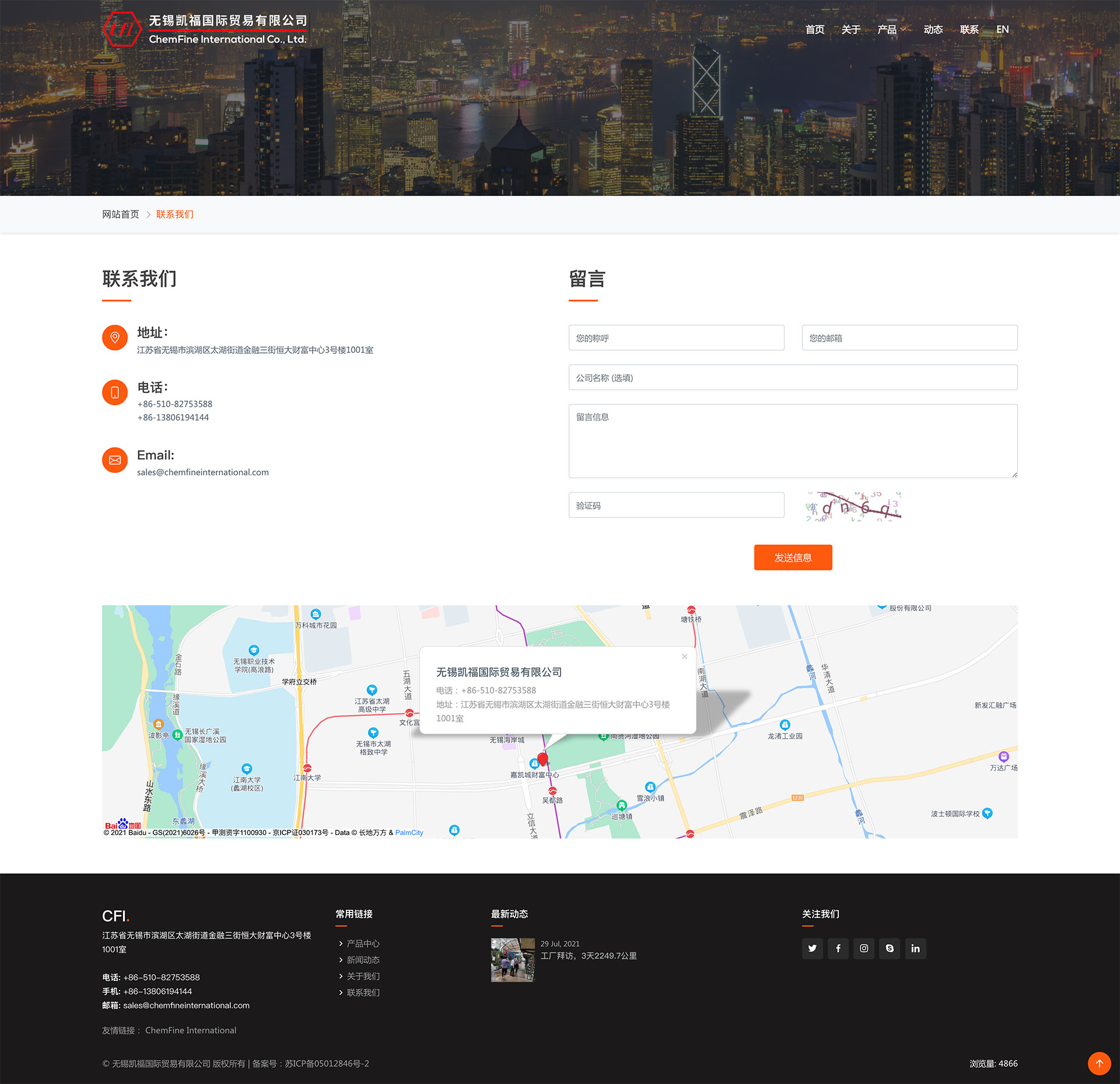Click the LinkedIn footer icon
The width and height of the screenshot is (1120, 1084).
click(915, 948)
